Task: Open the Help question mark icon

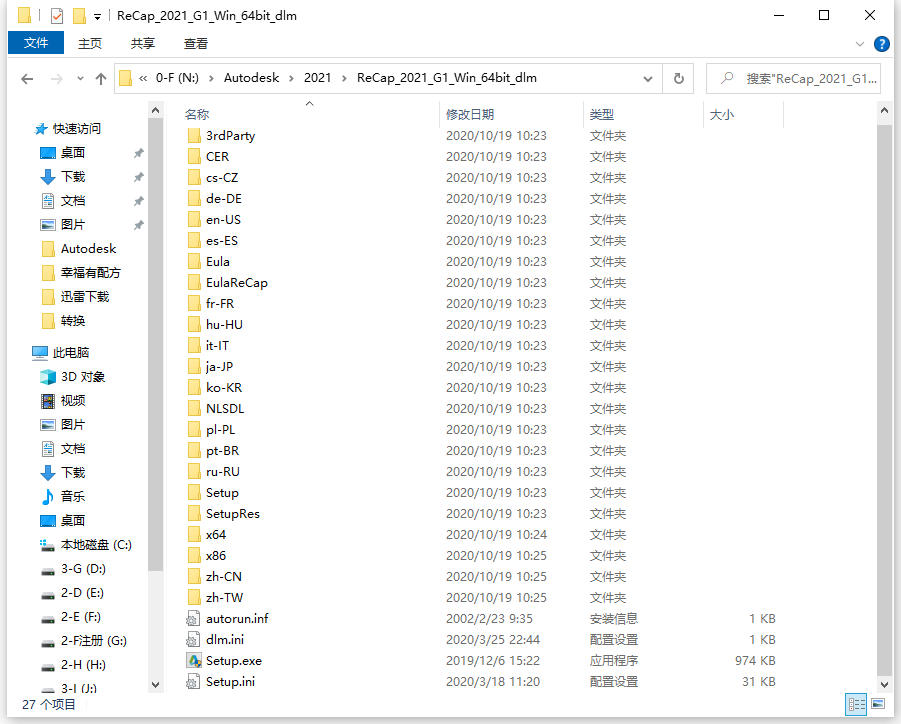Action: pyautogui.click(x=881, y=44)
